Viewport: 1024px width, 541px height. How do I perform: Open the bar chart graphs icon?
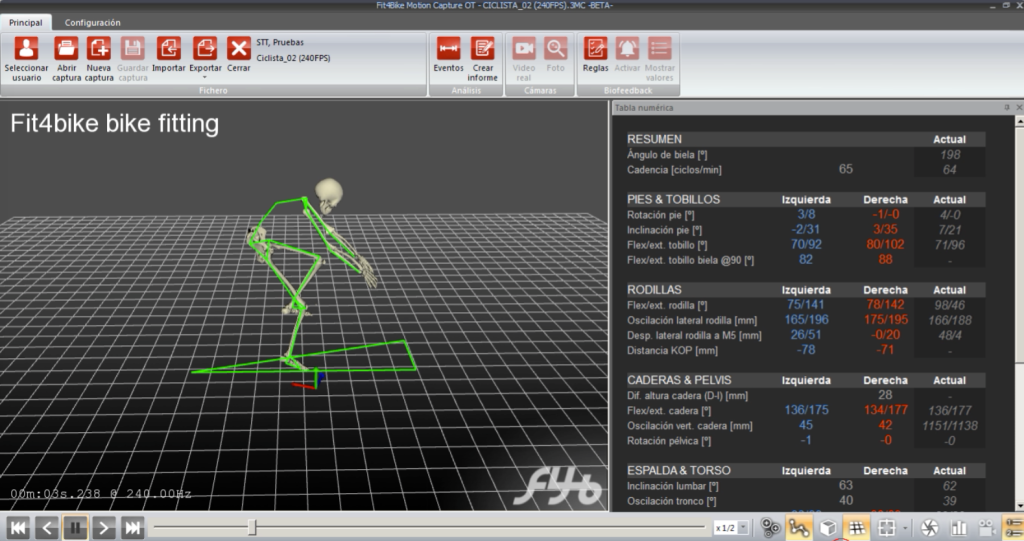[x=959, y=528]
